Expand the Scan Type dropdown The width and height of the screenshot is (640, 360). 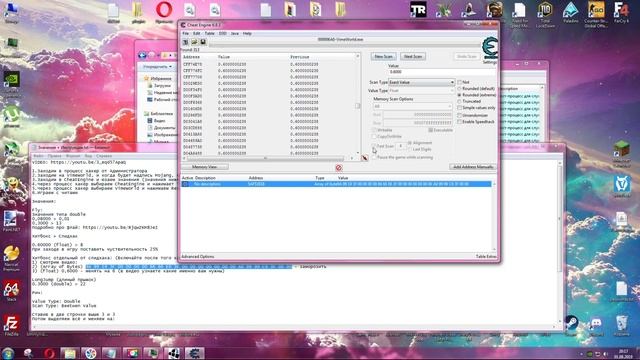tap(421, 82)
